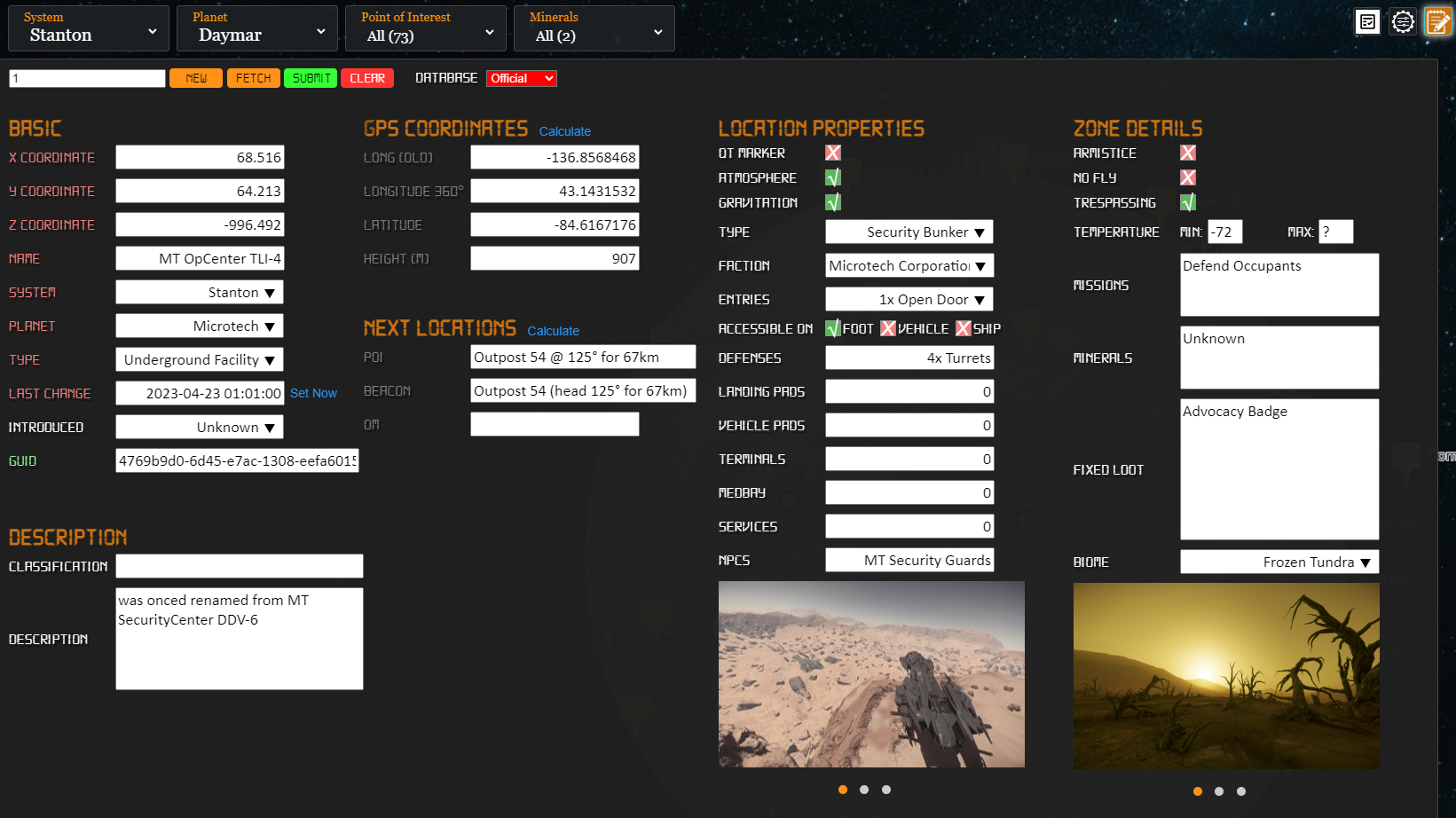Click the FETCH button

(254, 78)
